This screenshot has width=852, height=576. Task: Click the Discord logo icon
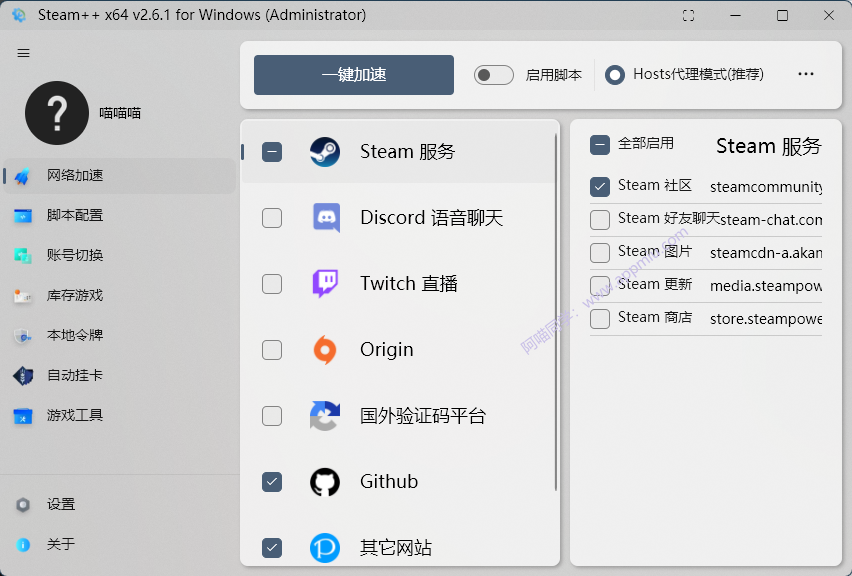(x=326, y=218)
